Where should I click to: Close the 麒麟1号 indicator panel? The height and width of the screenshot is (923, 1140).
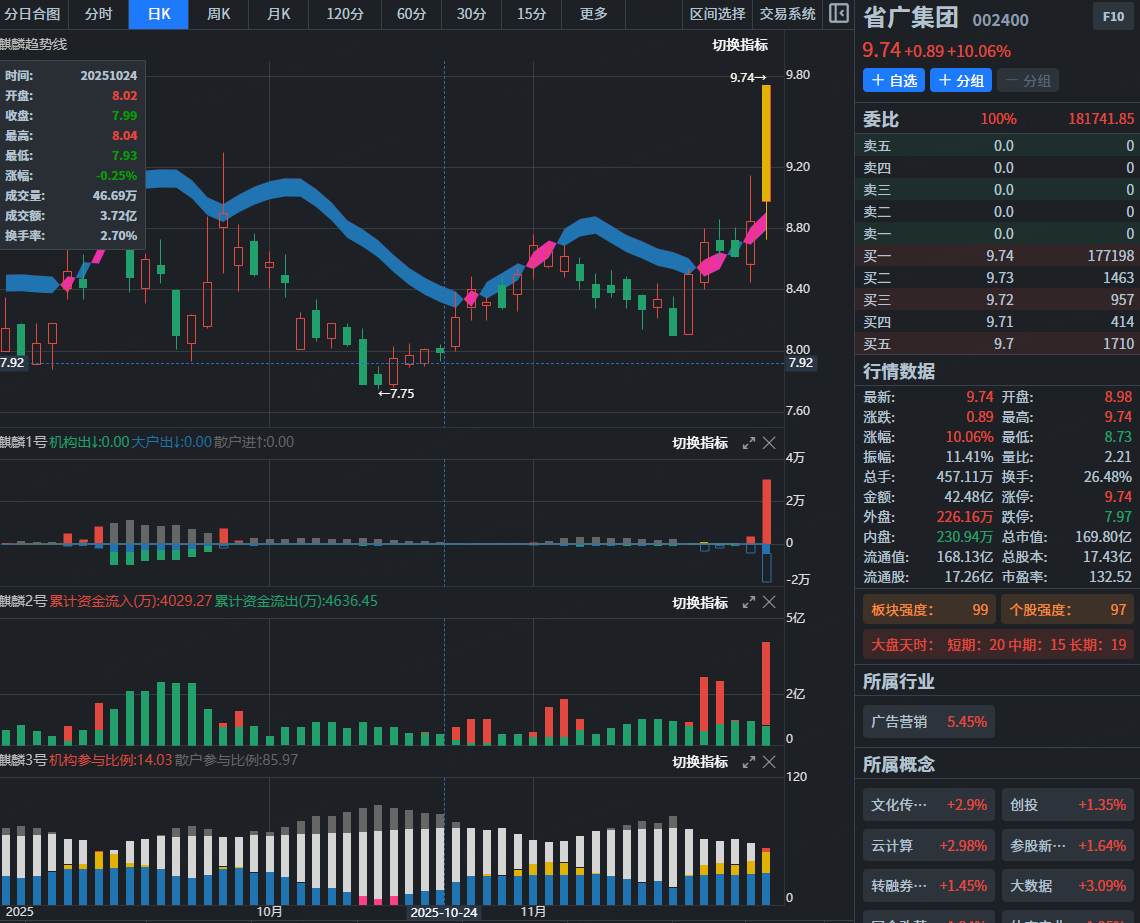tap(769, 443)
